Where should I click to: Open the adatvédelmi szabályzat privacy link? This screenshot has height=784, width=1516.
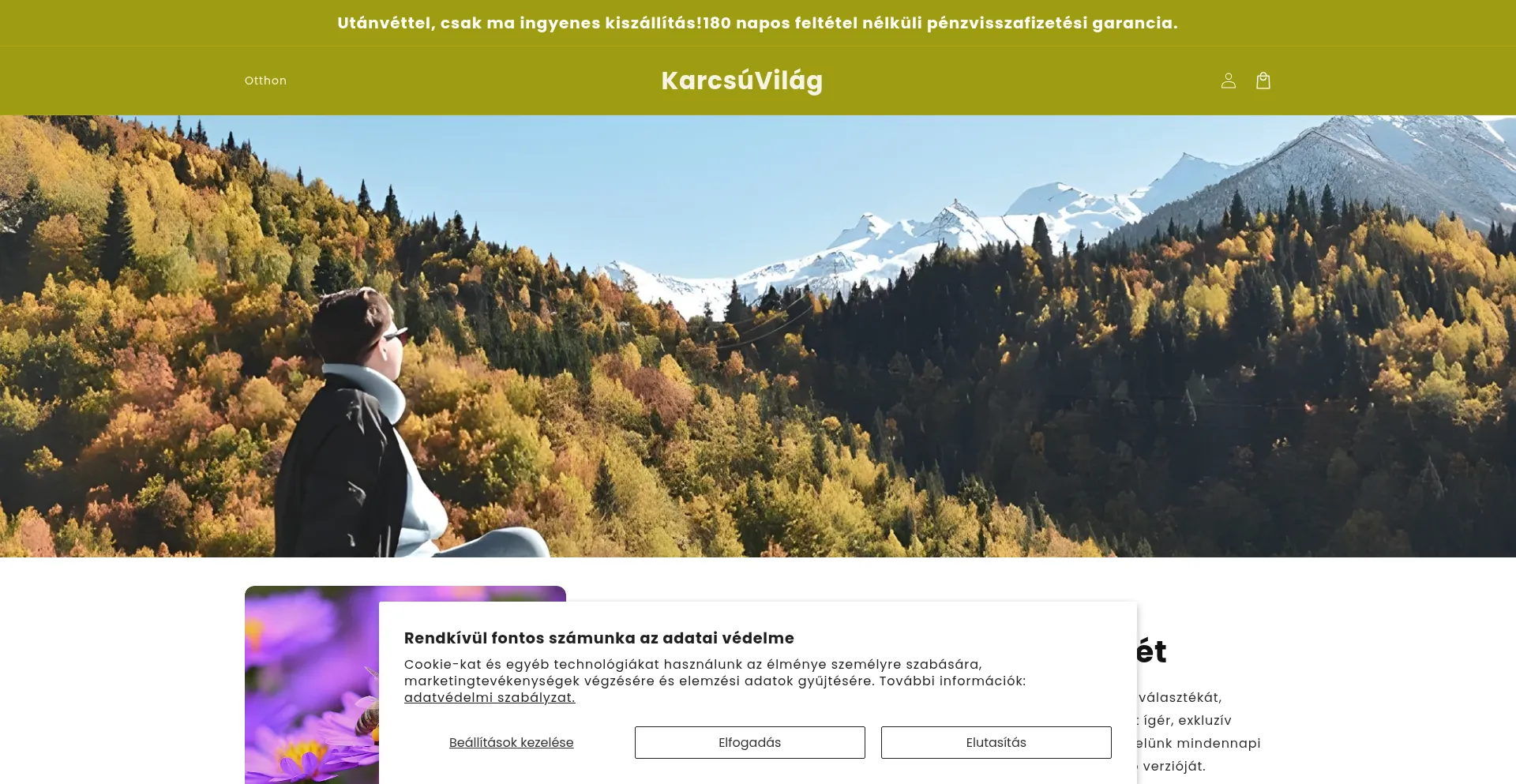(x=490, y=697)
